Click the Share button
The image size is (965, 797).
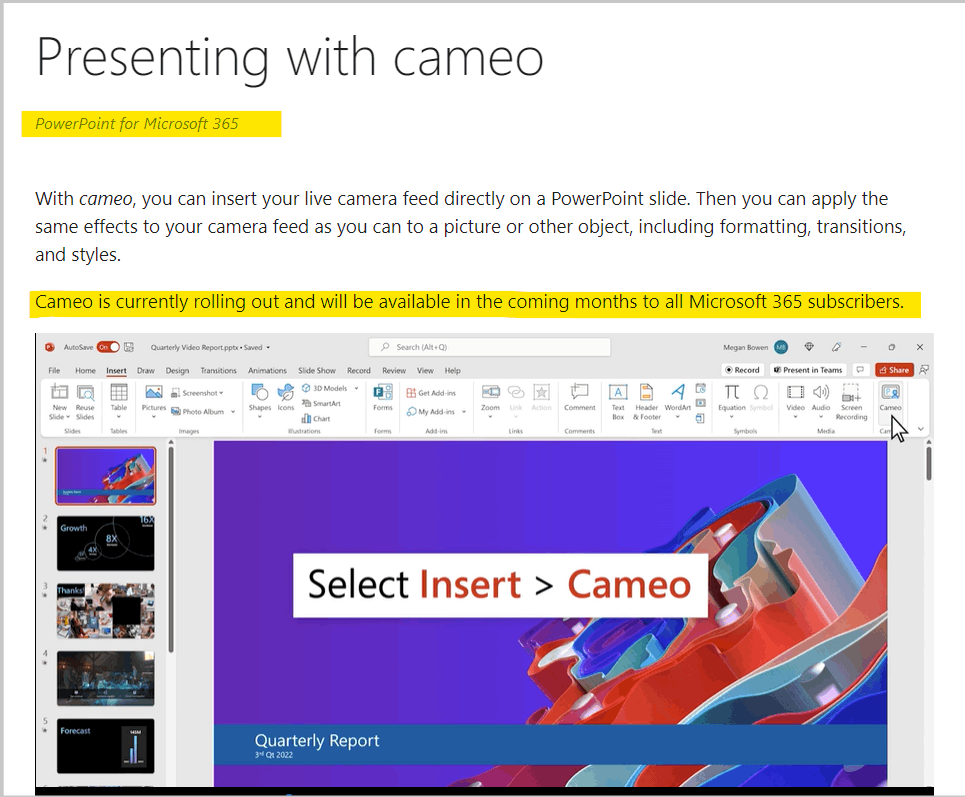pyautogui.click(x=894, y=369)
